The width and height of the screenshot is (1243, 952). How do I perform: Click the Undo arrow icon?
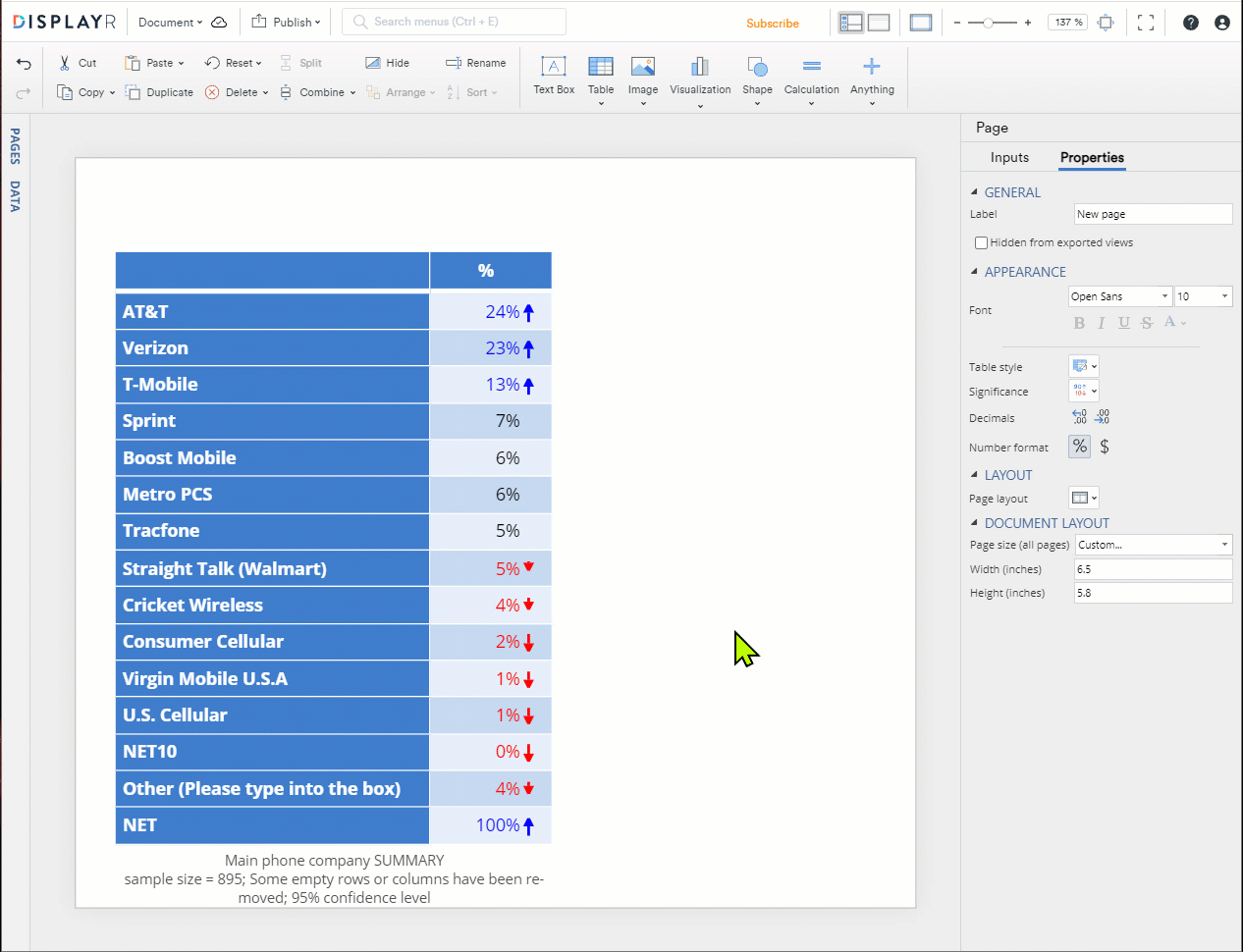tap(23, 62)
